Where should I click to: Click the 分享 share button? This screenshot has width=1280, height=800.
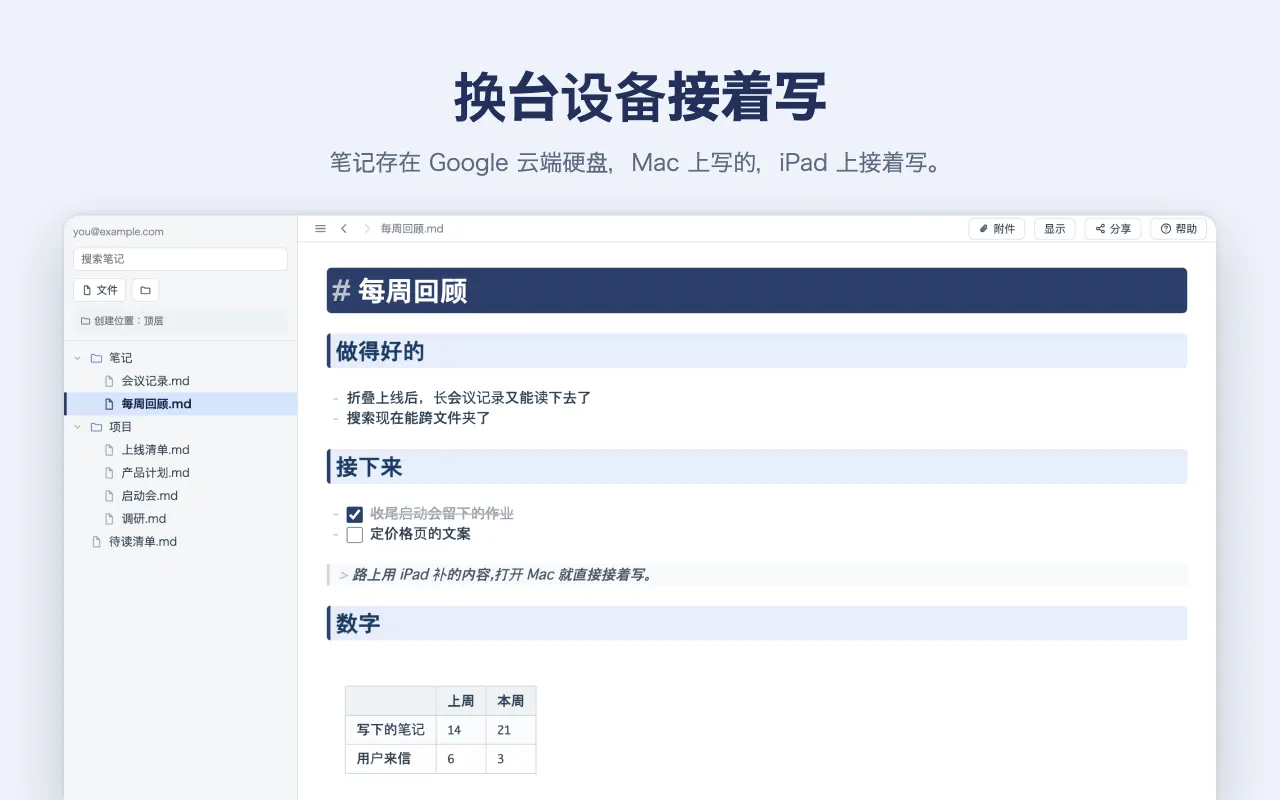(1113, 229)
